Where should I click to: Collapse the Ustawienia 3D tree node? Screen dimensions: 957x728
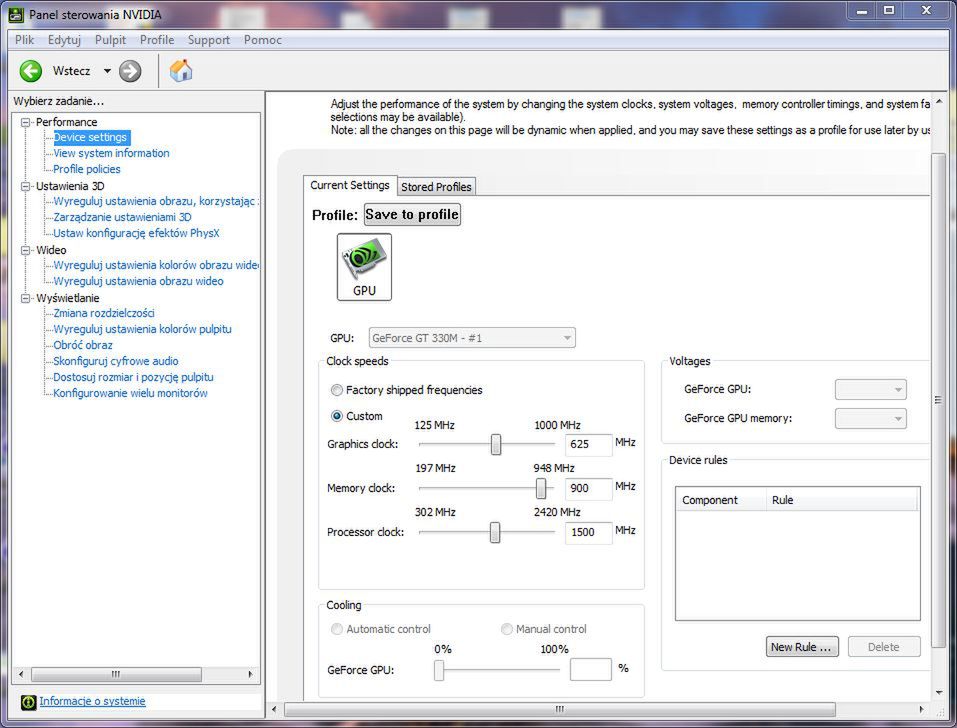pos(26,186)
